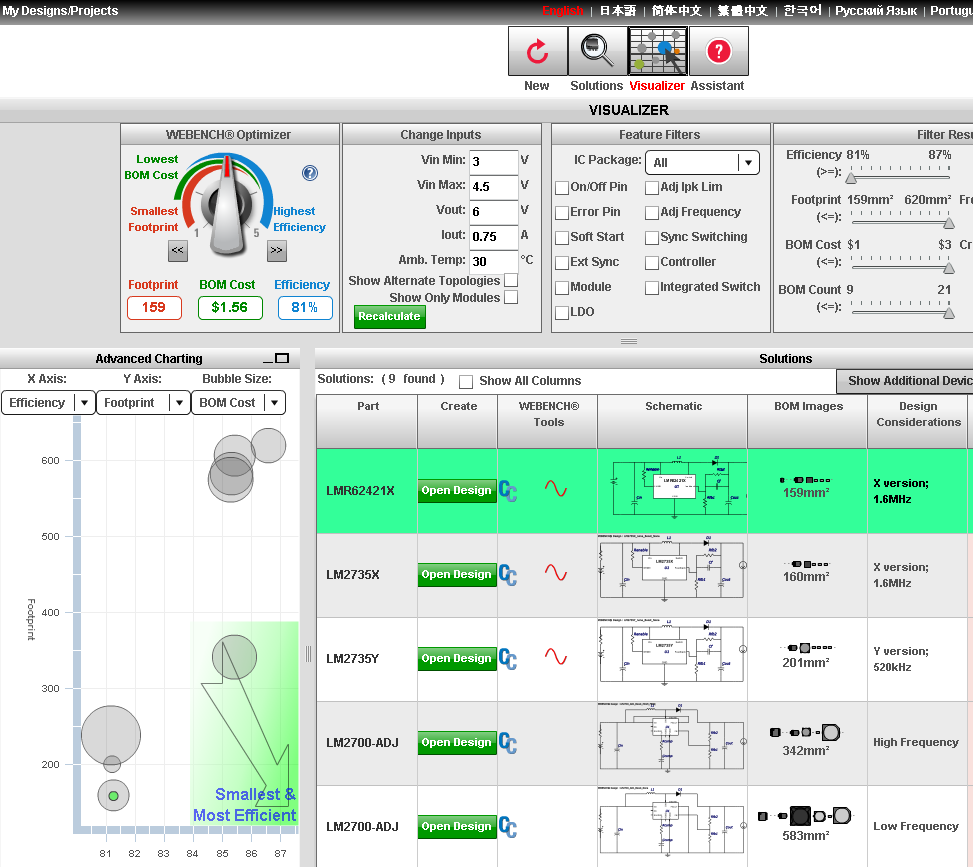
Task: Open Design for LM2700-ADJ Low Frequency
Action: pyautogui.click(x=457, y=827)
